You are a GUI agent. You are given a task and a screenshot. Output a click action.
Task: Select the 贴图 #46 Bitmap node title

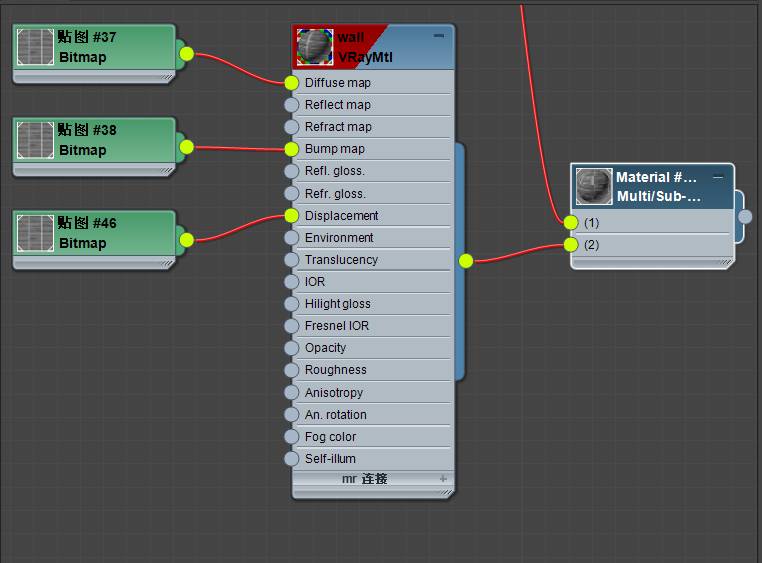tap(87, 233)
